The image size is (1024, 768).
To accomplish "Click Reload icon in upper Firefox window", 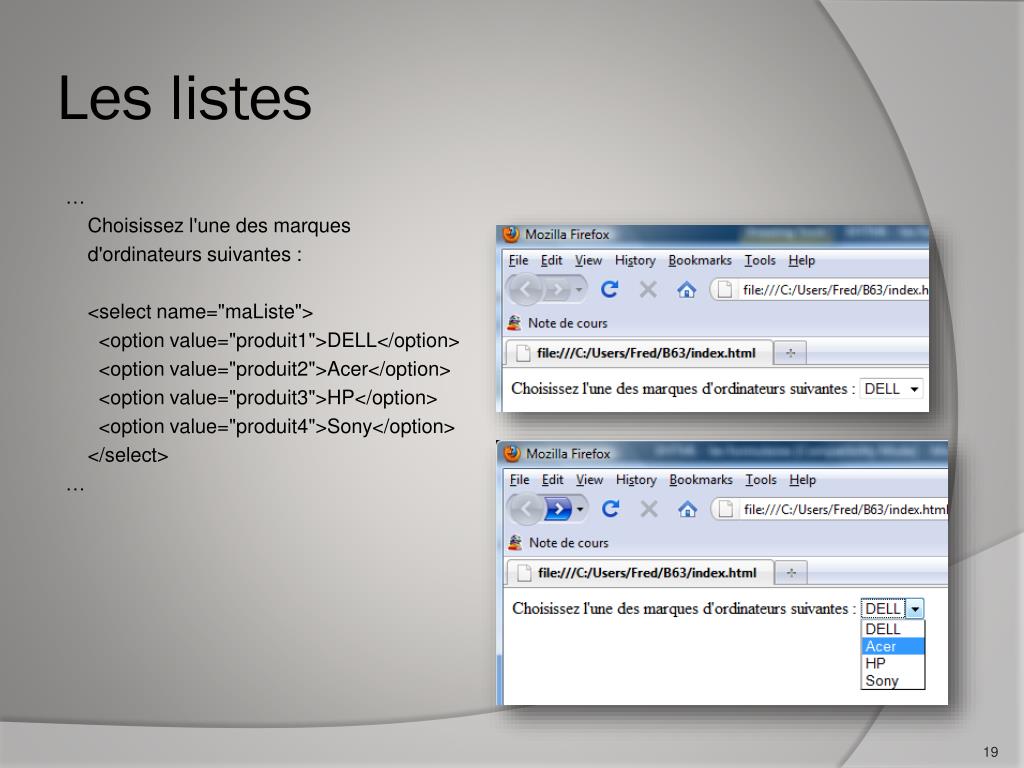I will point(609,289).
